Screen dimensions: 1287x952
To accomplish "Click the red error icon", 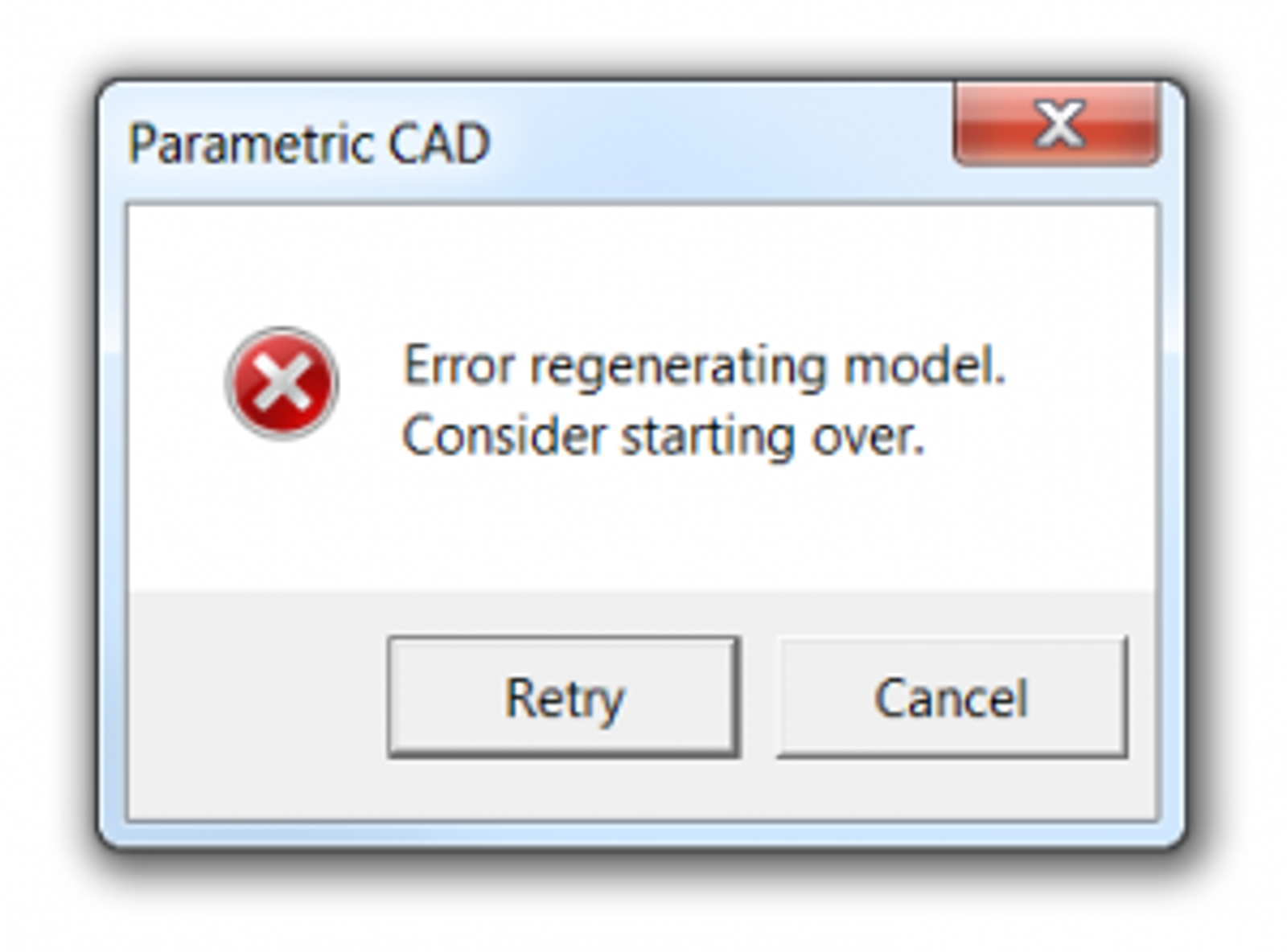I will coord(282,384).
